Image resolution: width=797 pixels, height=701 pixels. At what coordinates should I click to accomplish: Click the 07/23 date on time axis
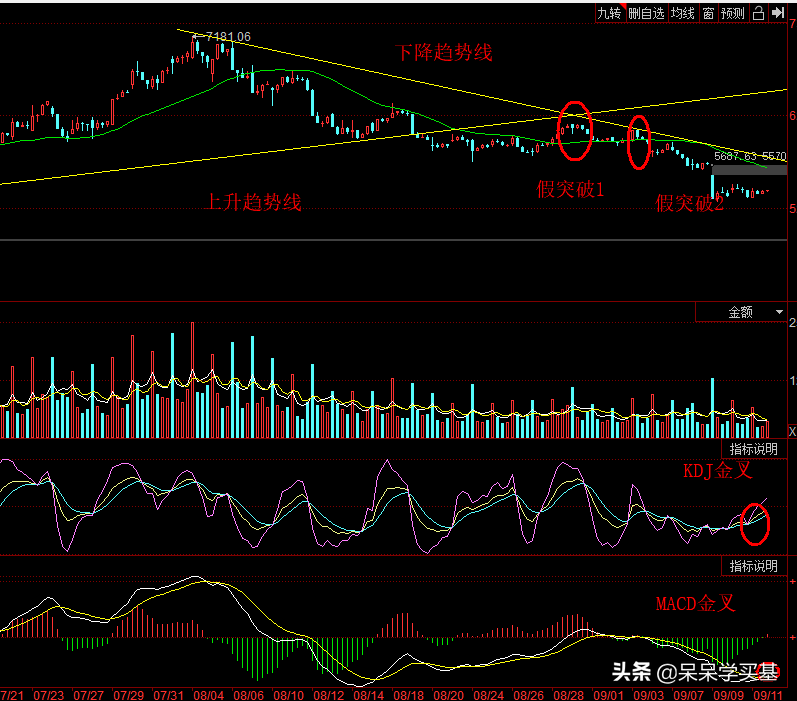point(49,695)
